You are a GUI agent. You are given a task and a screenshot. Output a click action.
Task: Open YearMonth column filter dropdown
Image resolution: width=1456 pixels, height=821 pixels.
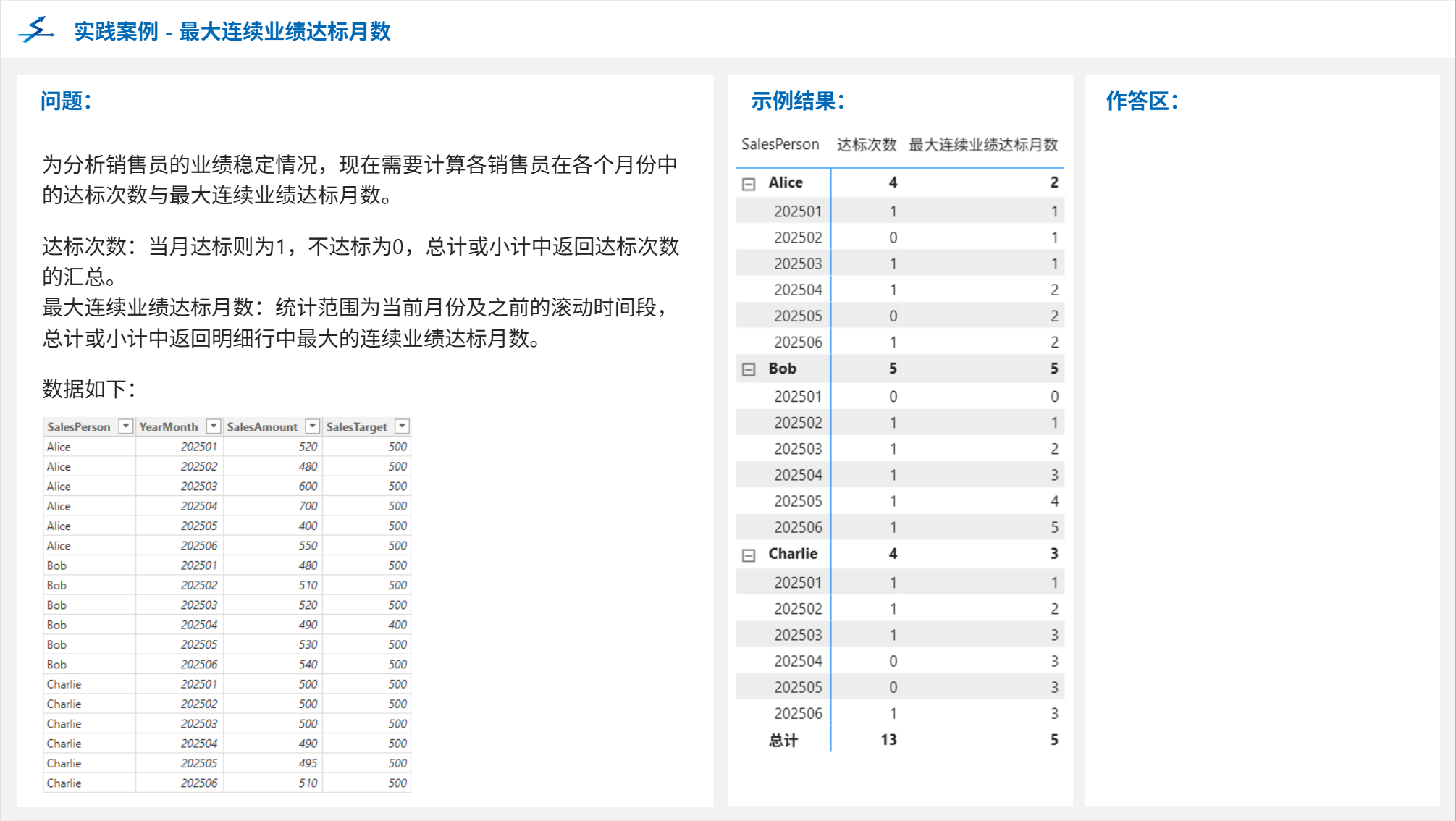click(x=214, y=426)
